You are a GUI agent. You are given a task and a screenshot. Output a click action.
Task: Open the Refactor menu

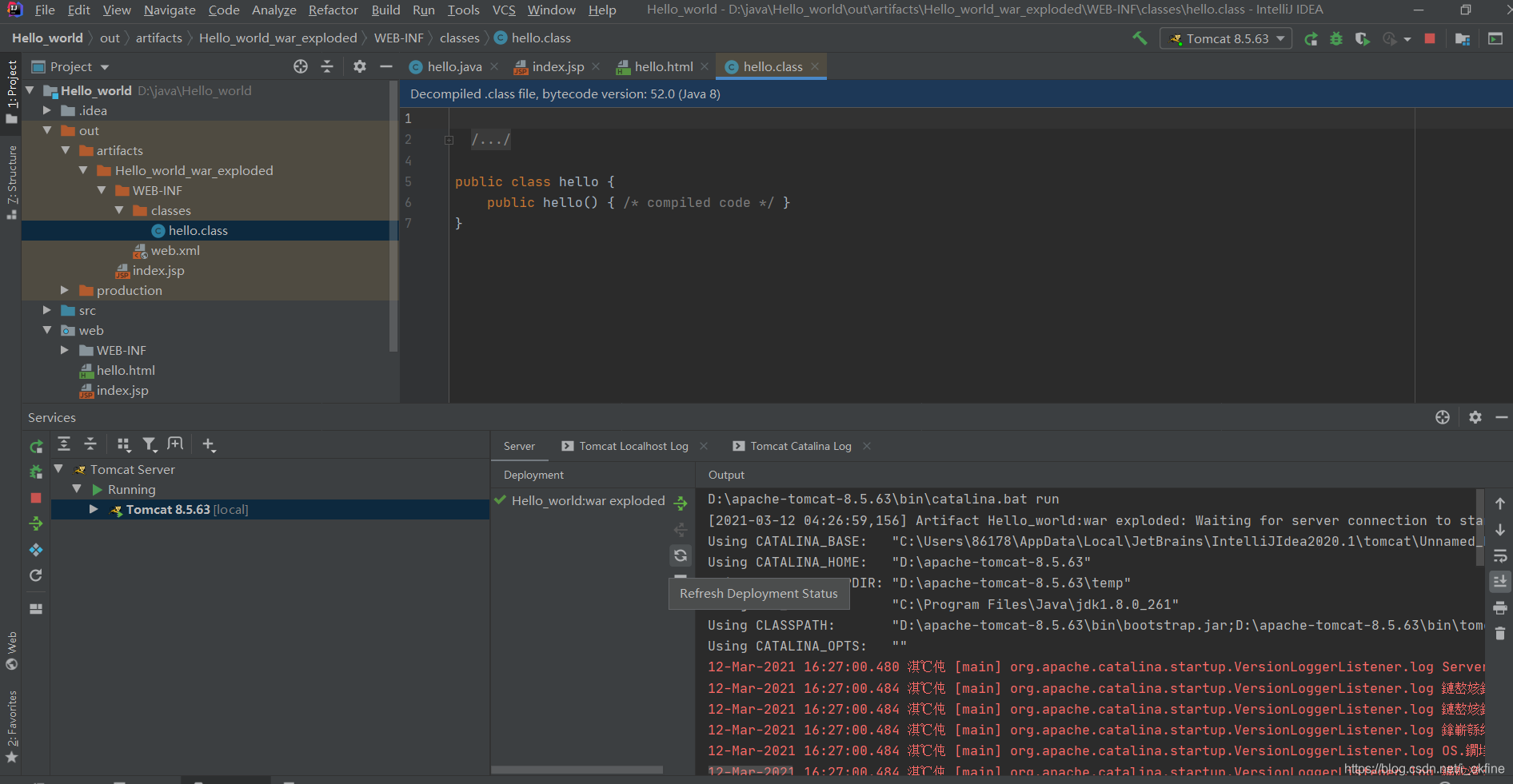click(x=333, y=10)
